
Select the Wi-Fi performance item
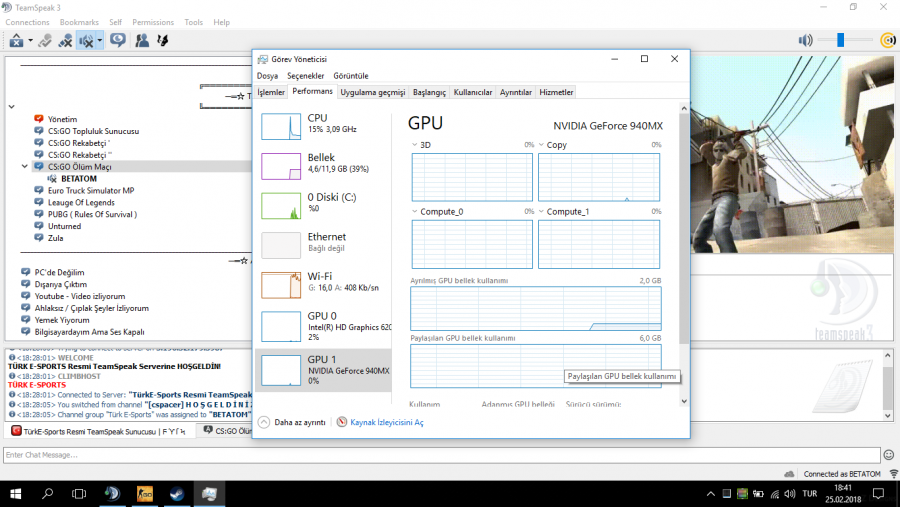pos(324,285)
